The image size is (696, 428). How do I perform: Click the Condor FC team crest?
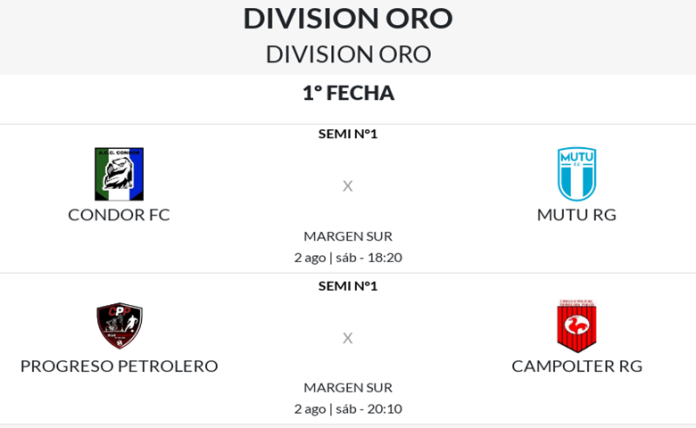[x=119, y=174]
